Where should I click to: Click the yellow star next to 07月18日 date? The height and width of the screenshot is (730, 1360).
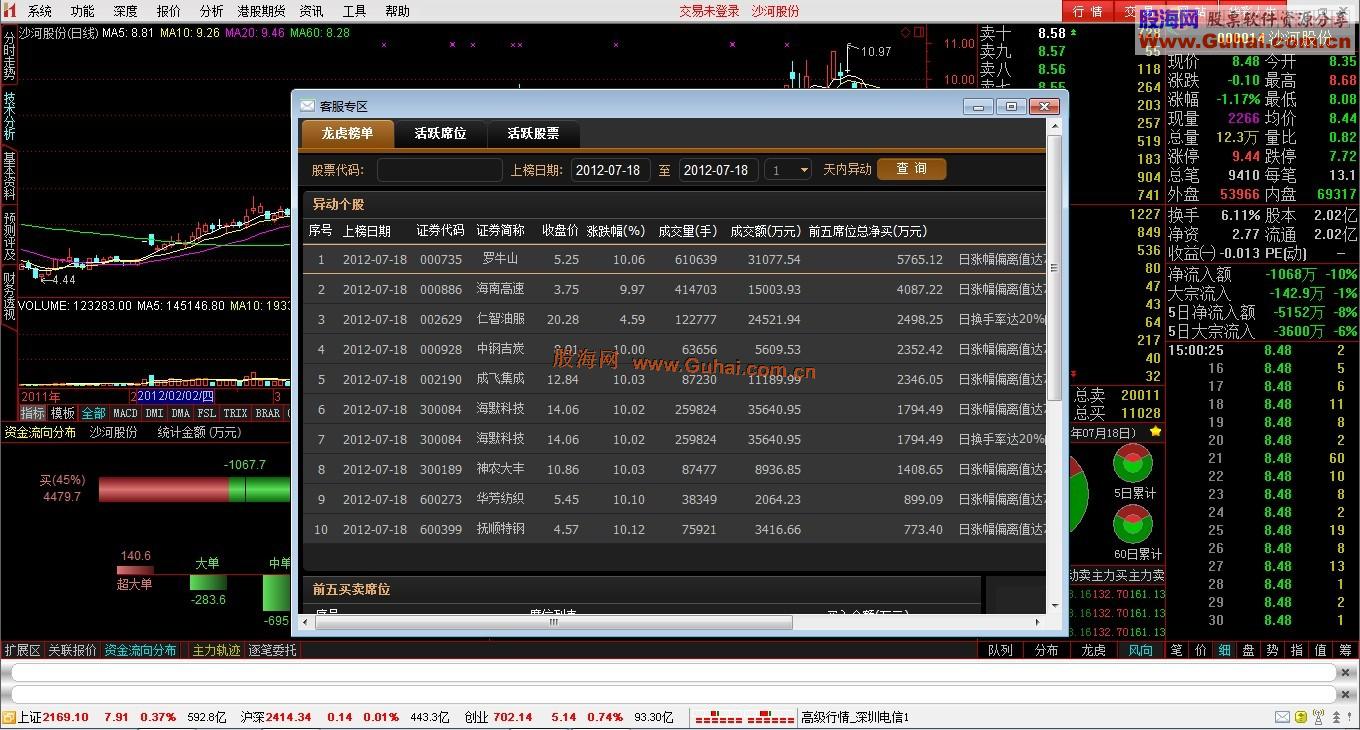[1156, 432]
